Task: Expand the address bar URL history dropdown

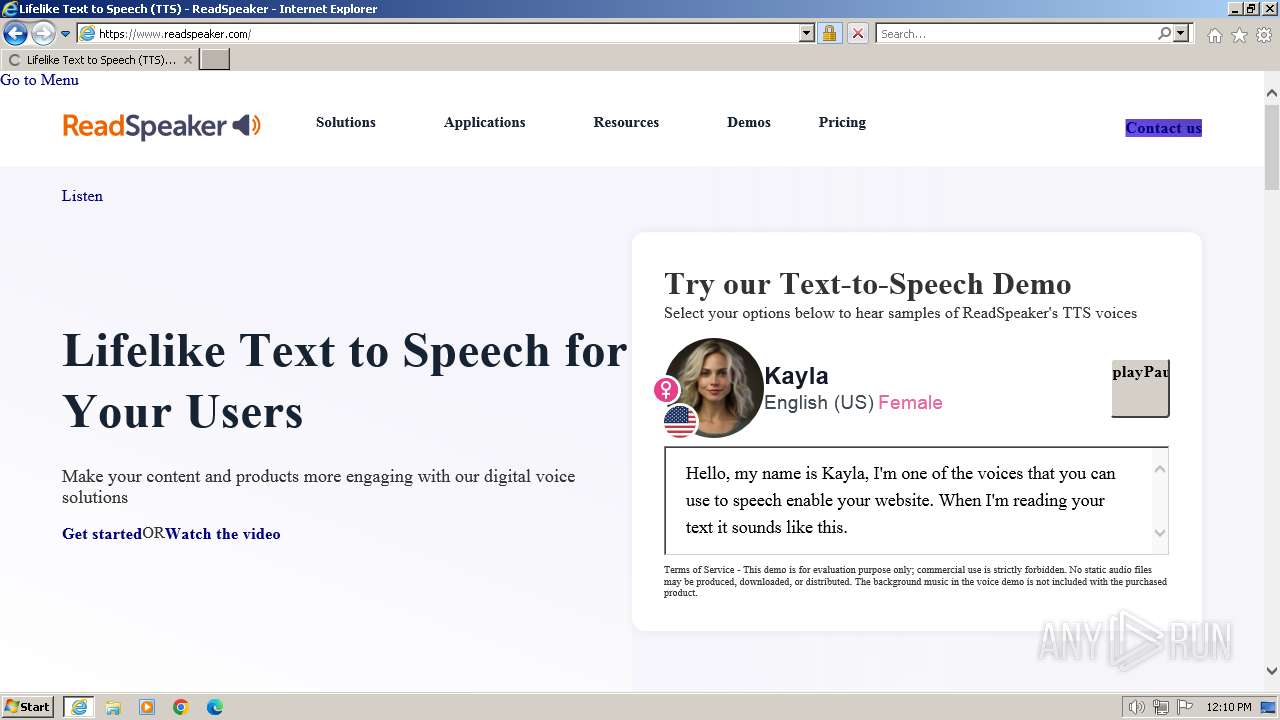Action: pos(807,33)
